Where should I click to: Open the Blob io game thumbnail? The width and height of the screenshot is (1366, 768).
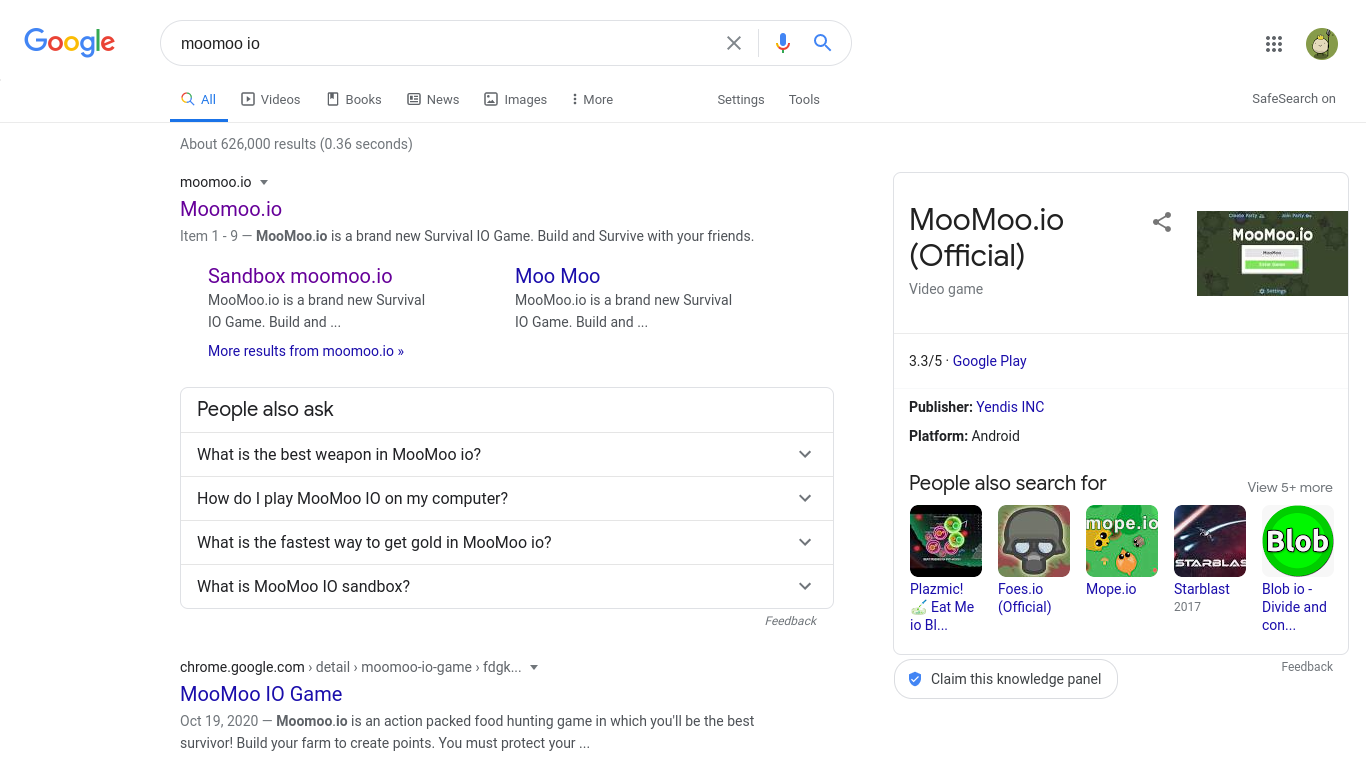click(x=1298, y=541)
